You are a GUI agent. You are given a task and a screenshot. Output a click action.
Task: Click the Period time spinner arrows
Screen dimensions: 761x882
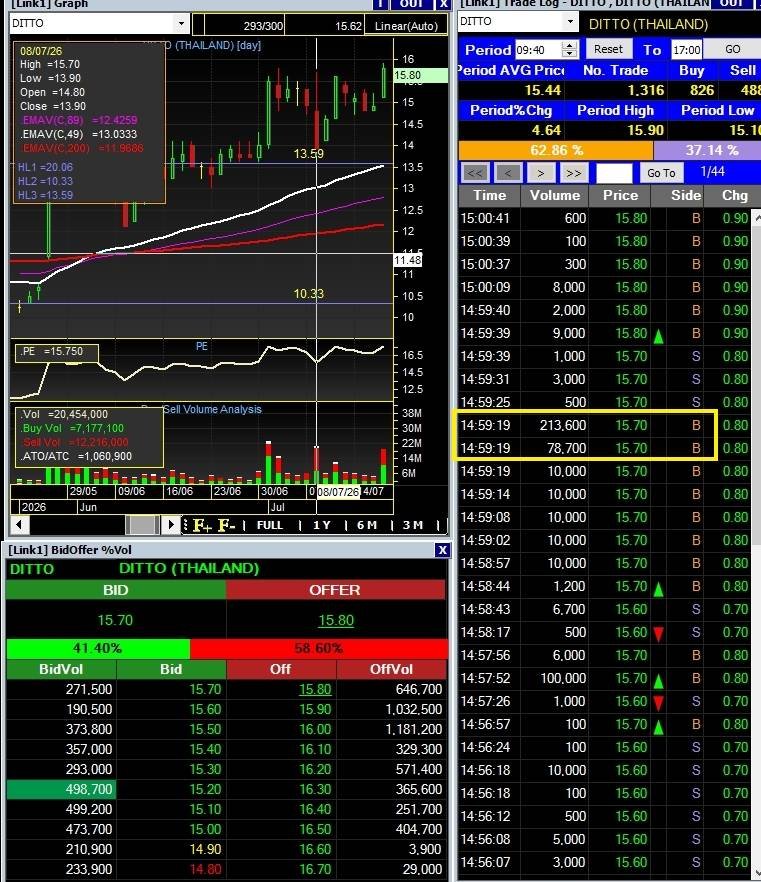click(x=569, y=50)
